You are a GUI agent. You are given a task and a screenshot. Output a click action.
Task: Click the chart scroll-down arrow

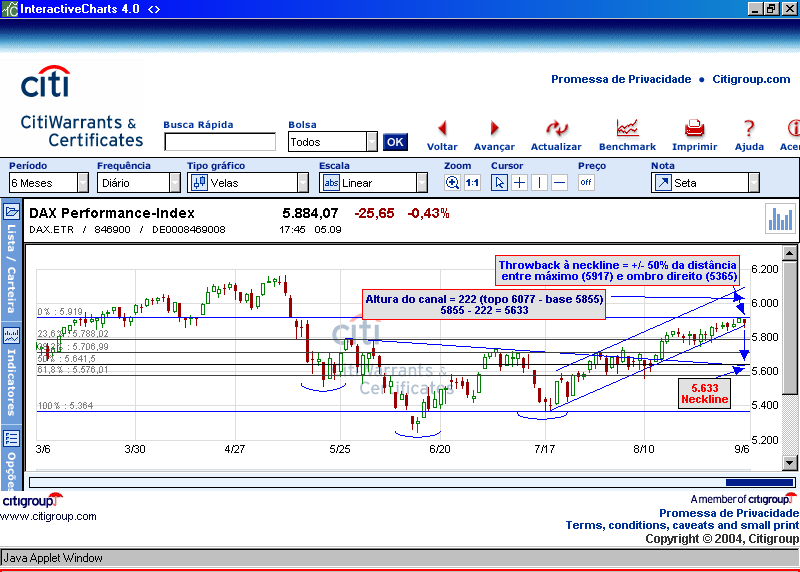tap(789, 463)
